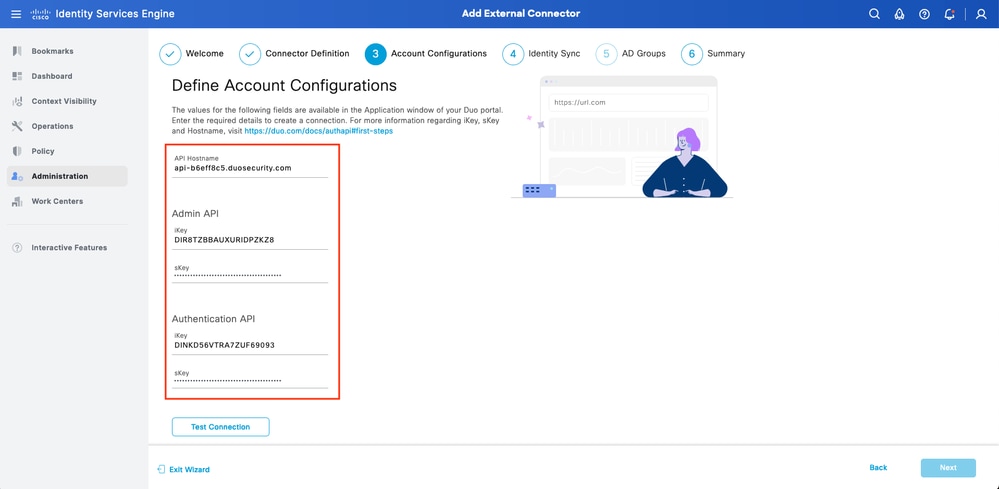Click the Identity Services Engine title

click(115, 14)
